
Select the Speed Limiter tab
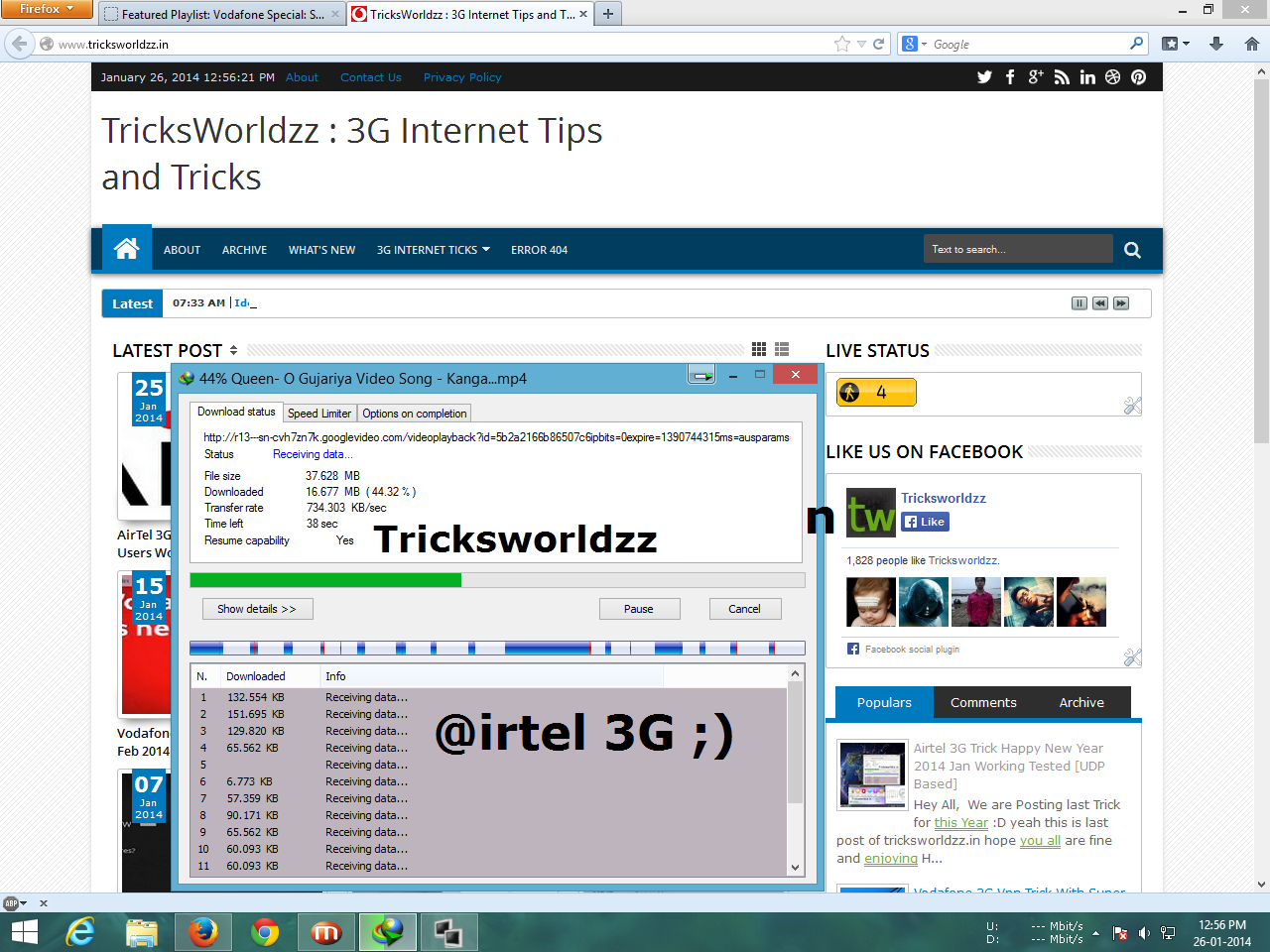coord(319,414)
